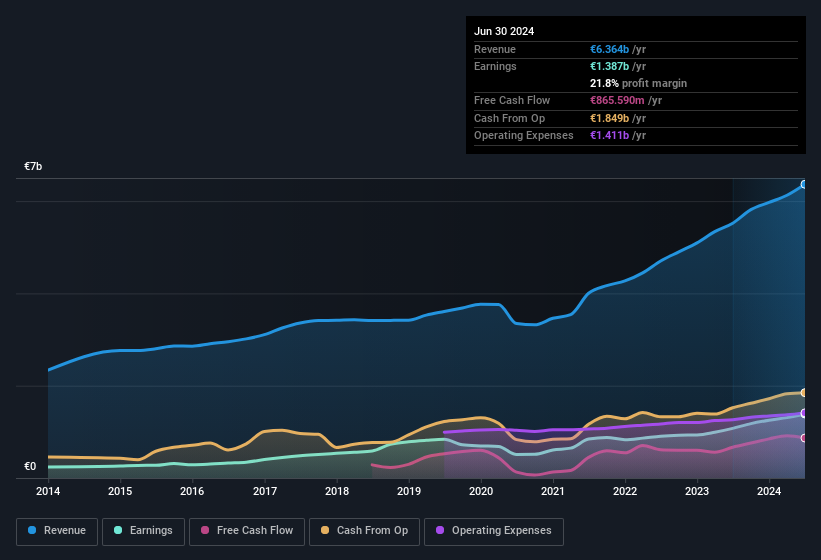Toggle the Cash From Op legend button

click(364, 532)
